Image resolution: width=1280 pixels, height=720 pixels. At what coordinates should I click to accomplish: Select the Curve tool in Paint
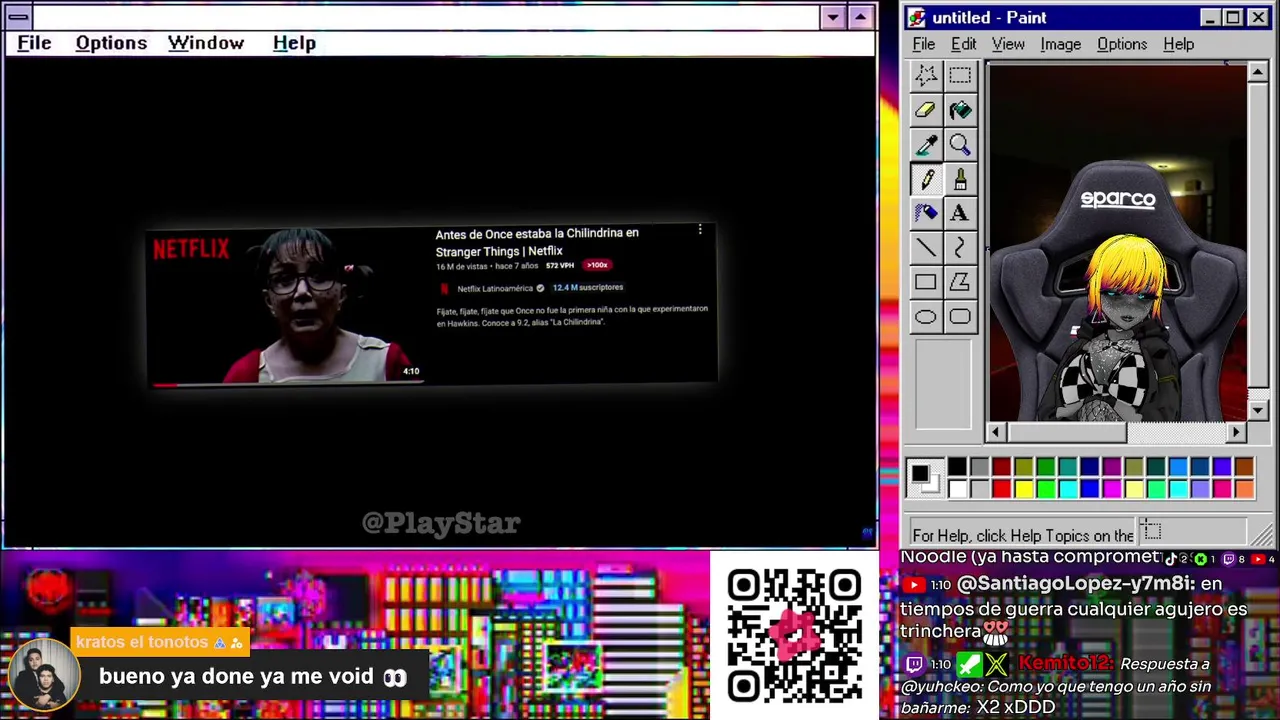[x=960, y=248]
